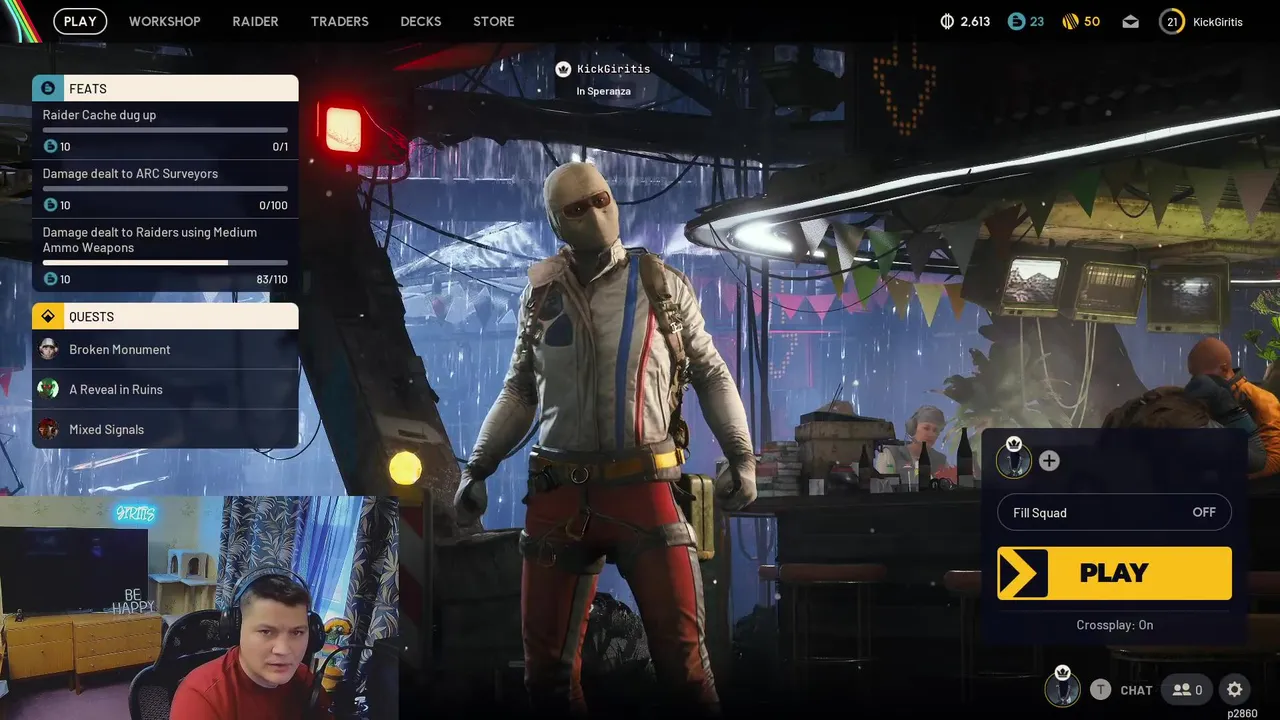This screenshot has width=1280, height=720.
Task: Go to the TRADERS tab
Action: coord(339,21)
